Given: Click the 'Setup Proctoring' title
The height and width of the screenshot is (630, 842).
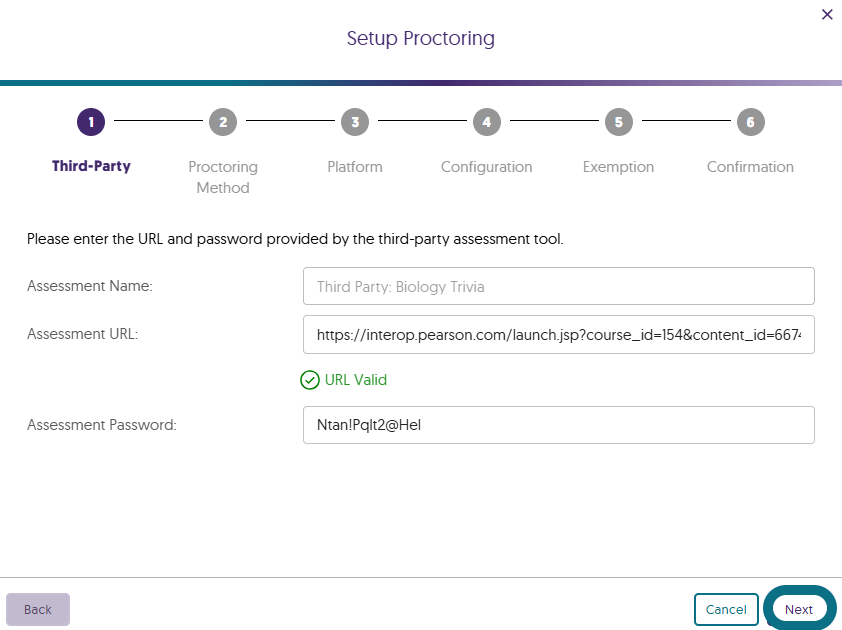Looking at the screenshot, I should (x=420, y=39).
